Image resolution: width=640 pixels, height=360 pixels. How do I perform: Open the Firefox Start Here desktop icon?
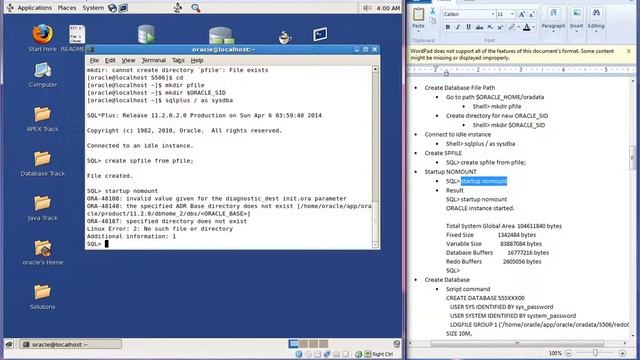tap(42, 35)
